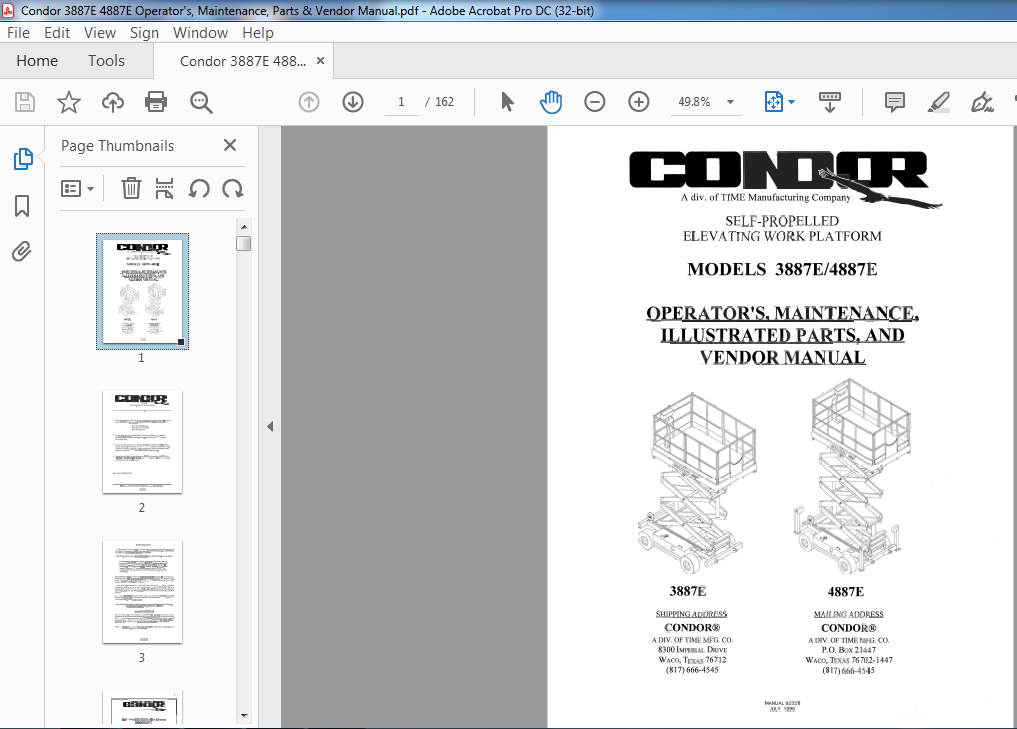Print the file with the printer icon
Screen dimensions: 1017x729
click(156, 102)
